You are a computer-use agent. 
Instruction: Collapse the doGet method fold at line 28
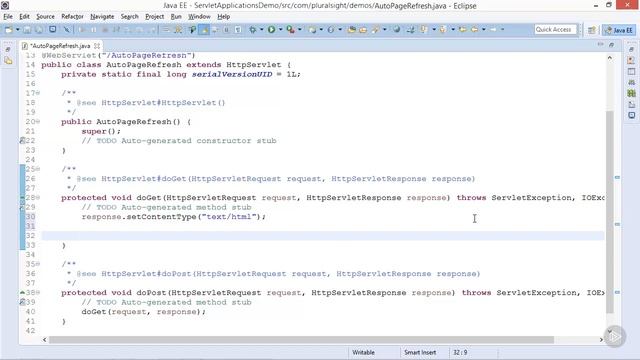[38, 198]
